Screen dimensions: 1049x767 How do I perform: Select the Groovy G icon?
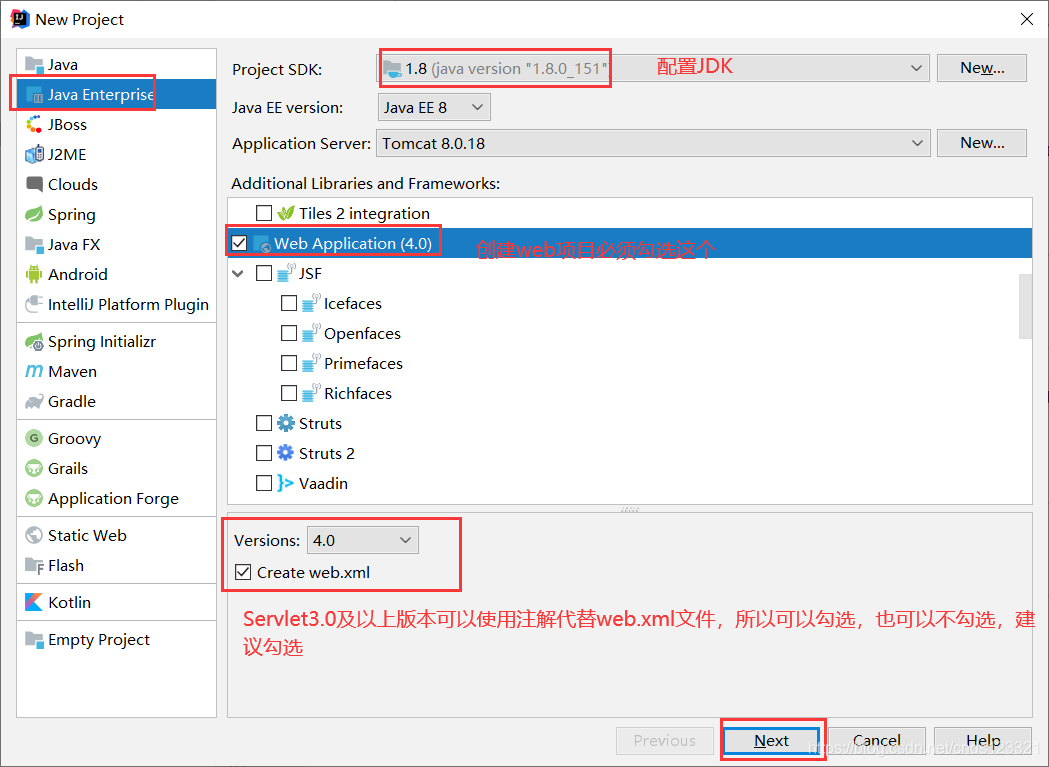point(34,438)
